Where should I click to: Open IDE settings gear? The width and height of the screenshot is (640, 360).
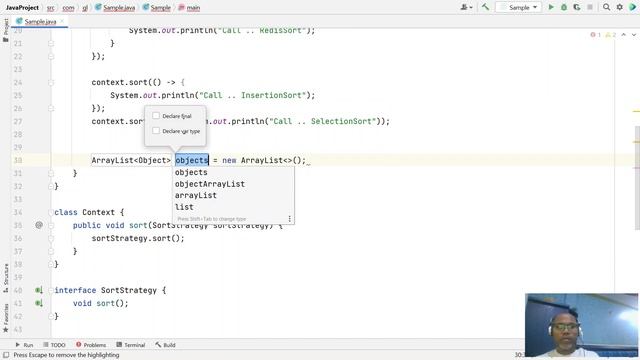click(620, 7)
